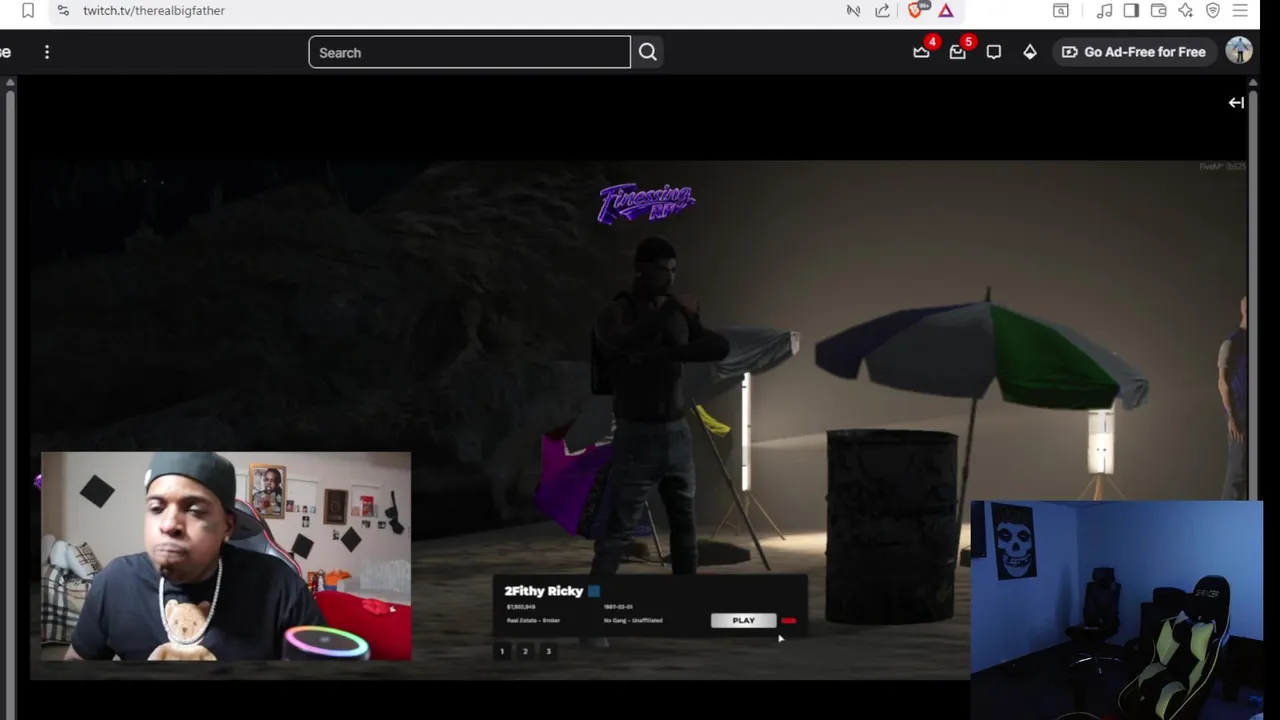Open Leo AI sparkle icon

tap(1186, 10)
